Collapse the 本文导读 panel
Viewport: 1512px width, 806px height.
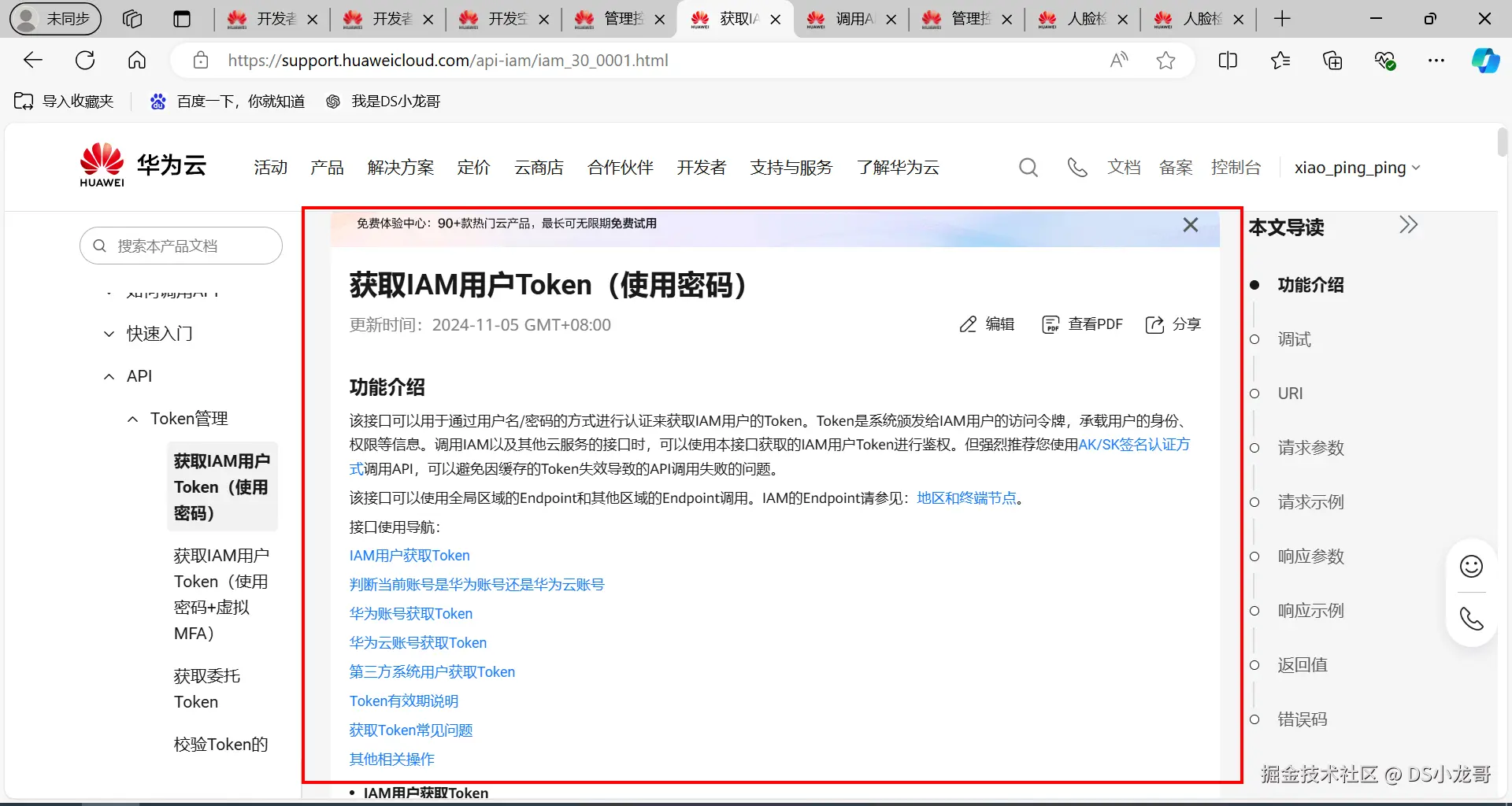pos(1408,225)
